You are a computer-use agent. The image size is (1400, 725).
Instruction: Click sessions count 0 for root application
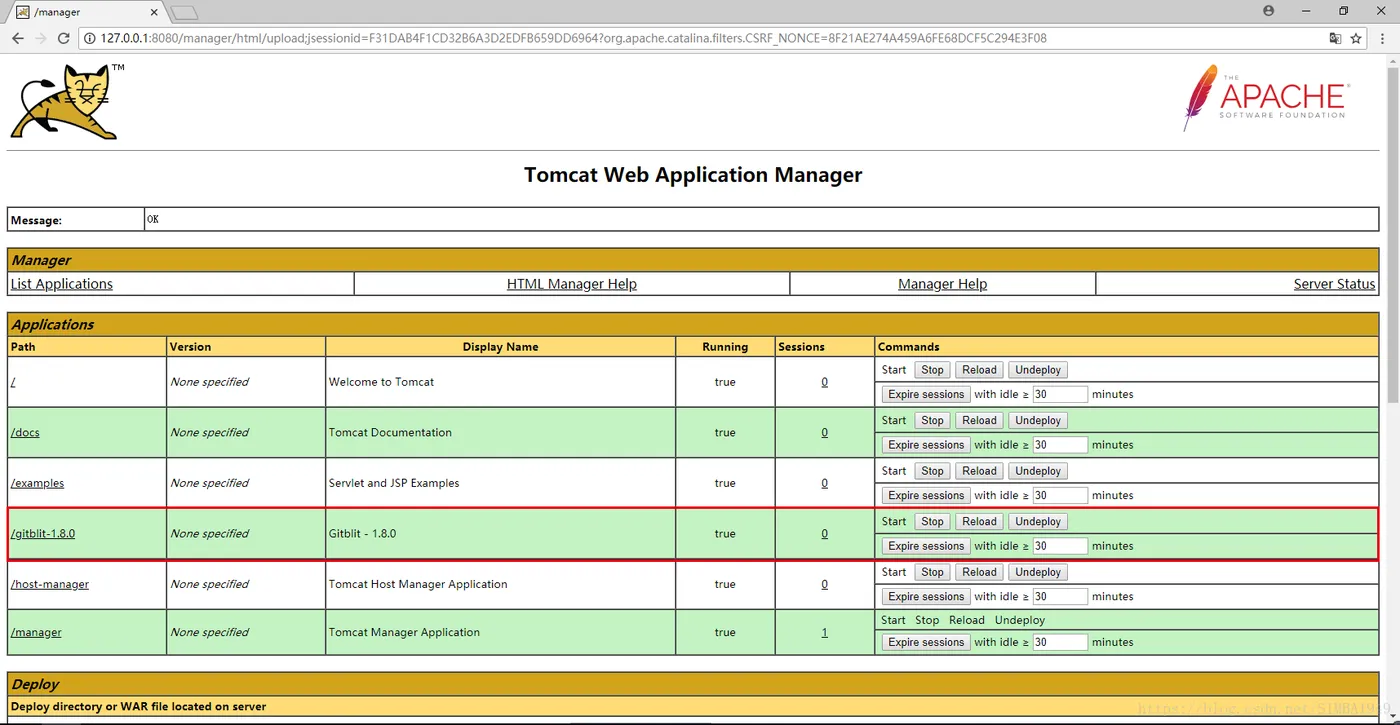coord(824,382)
